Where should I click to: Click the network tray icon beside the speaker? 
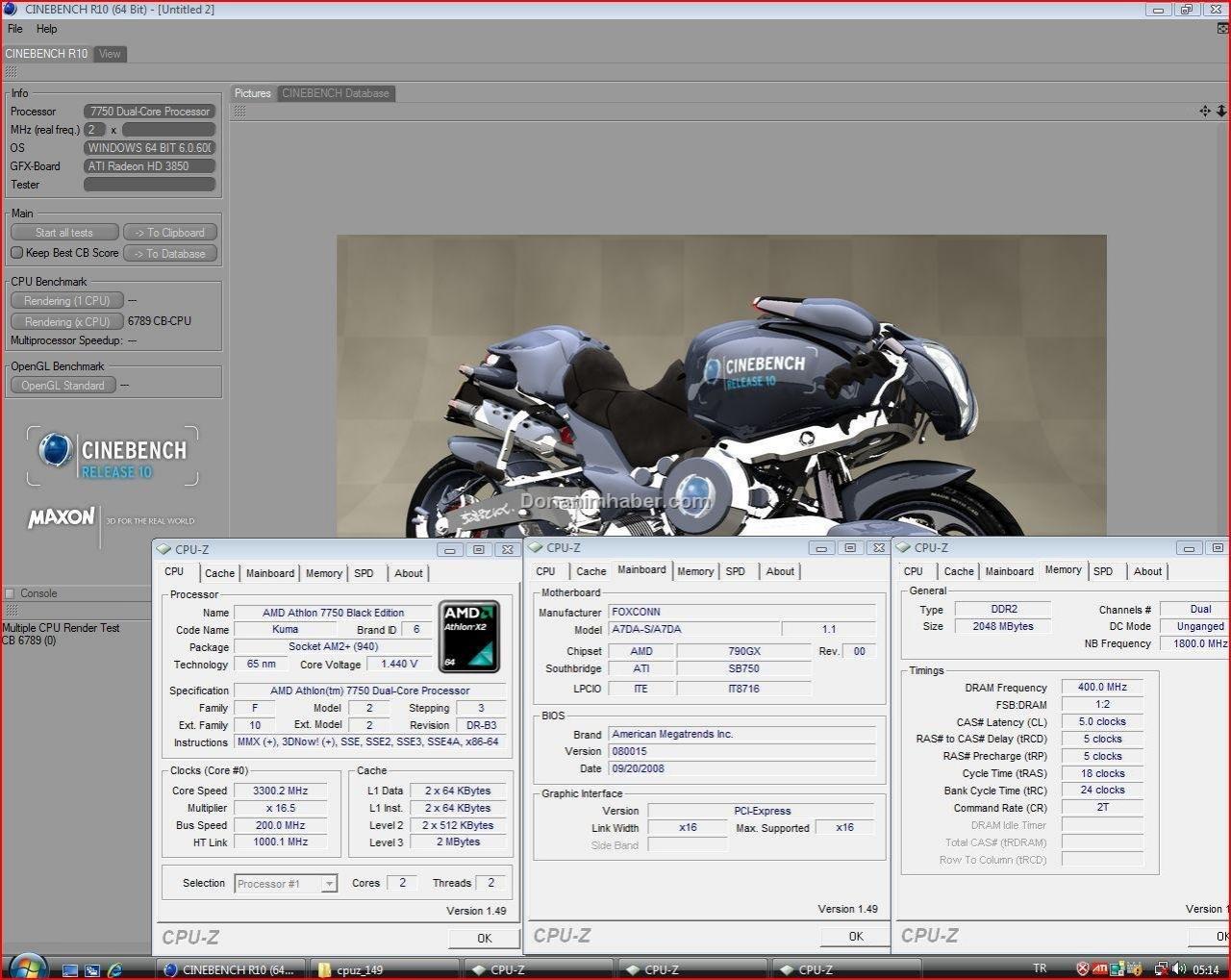pos(1162,968)
